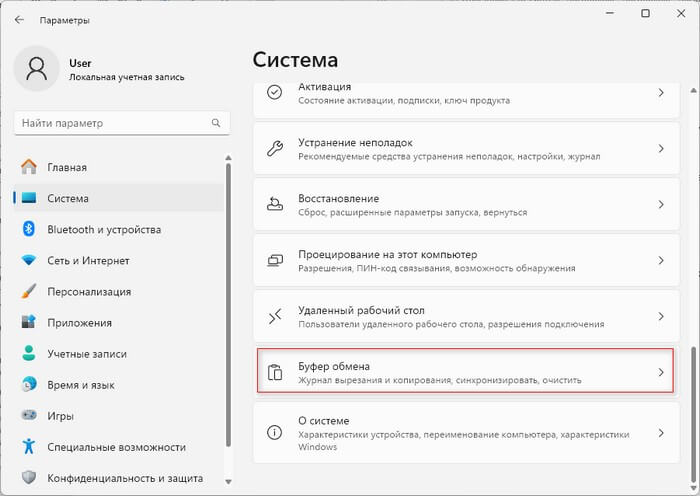Click the Удаленный рабочий стол icon

[x=275, y=316]
